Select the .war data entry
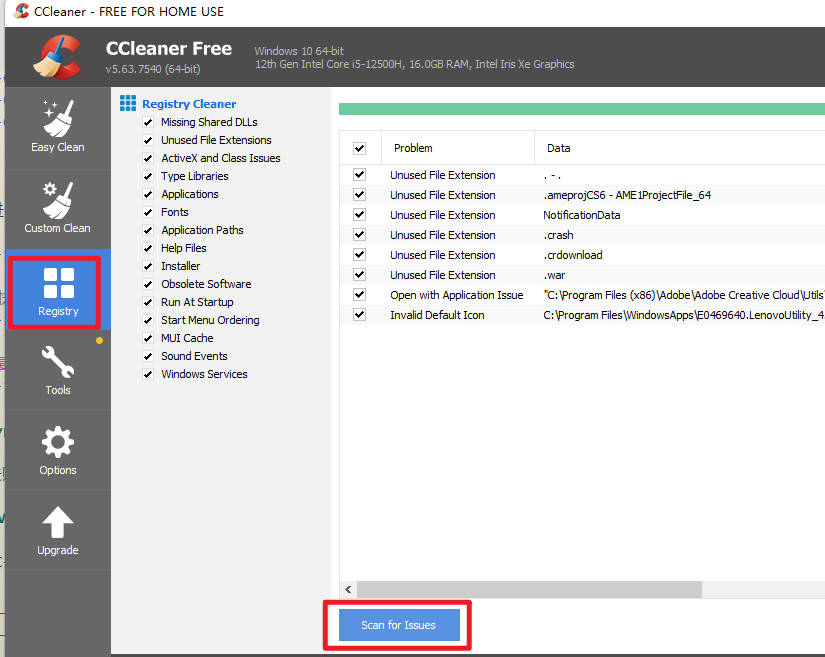This screenshot has width=825, height=657. [555, 275]
